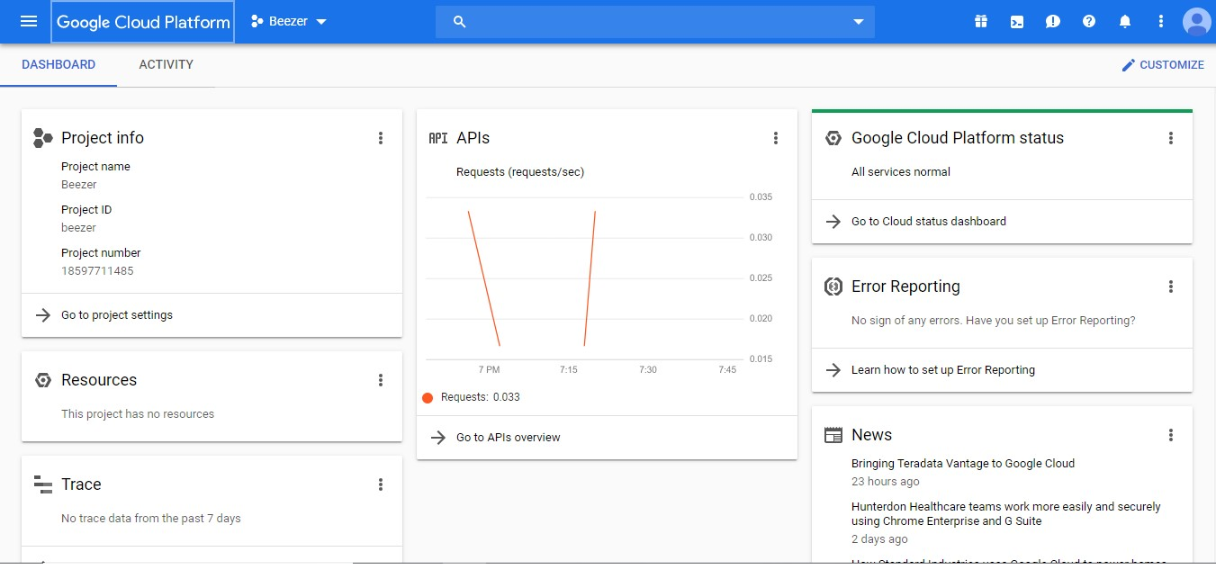The width and height of the screenshot is (1217, 565).
Task: Open the help question mark icon
Action: click(1089, 22)
